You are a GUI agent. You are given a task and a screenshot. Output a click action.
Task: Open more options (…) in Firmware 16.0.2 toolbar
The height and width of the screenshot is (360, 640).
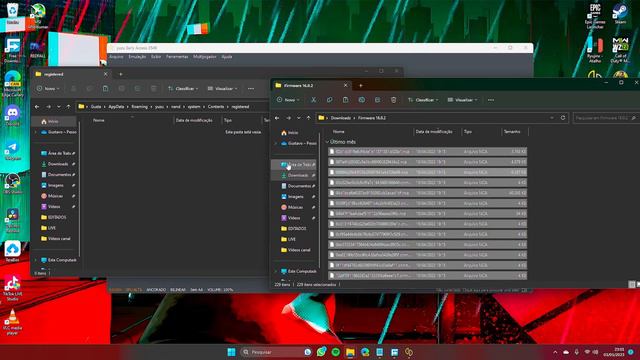491,100
